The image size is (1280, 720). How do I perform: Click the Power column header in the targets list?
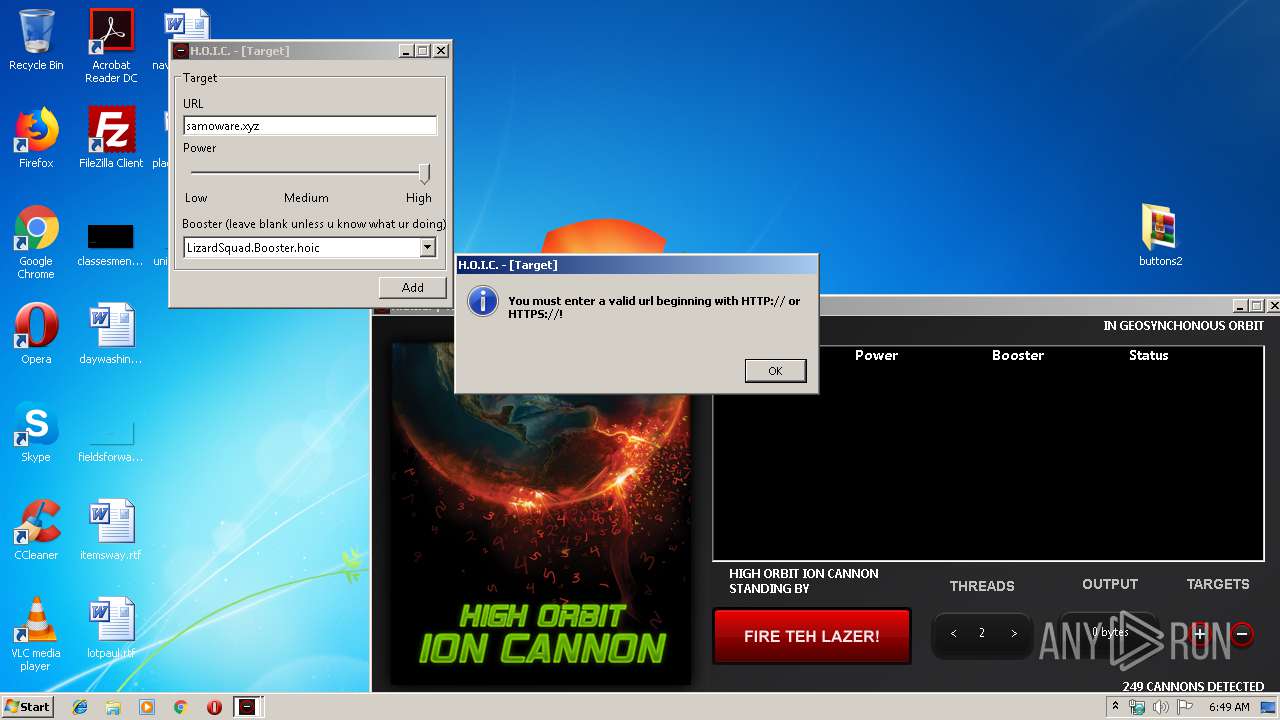876,355
